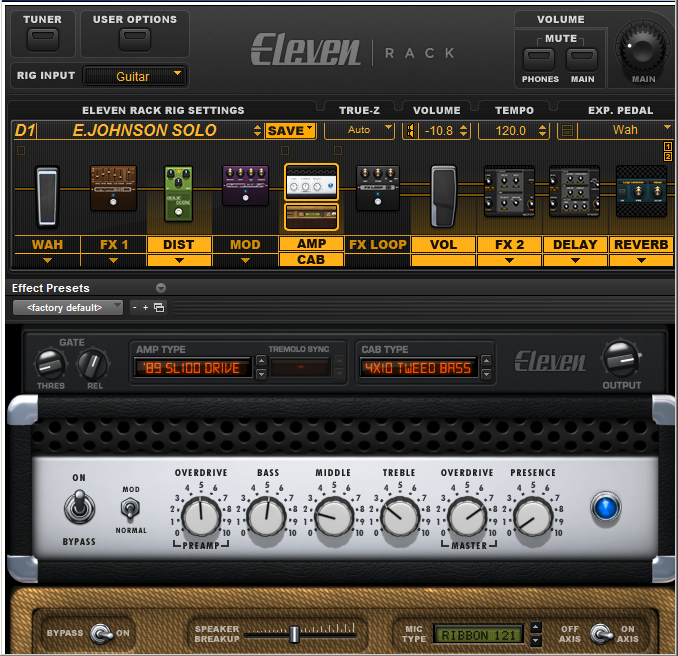Screen dimensions: 678x656
Task: Flip the amp ON/BYPASS switch
Action: [79, 507]
